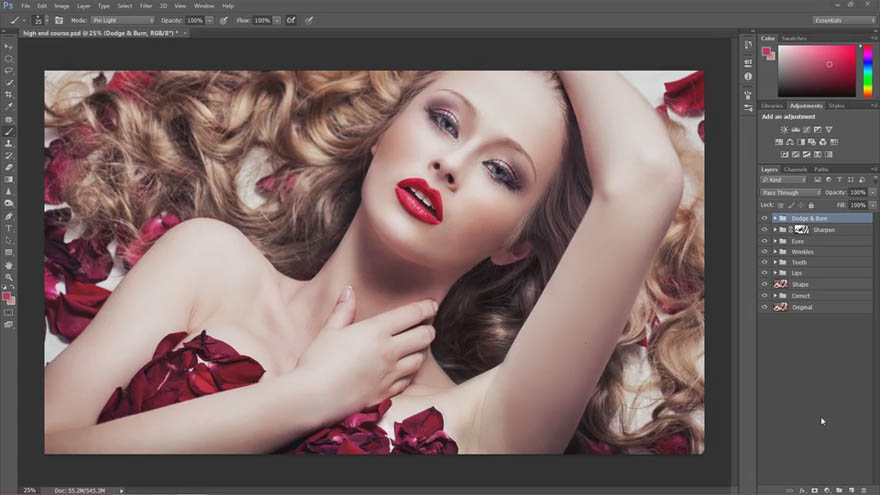This screenshot has width=880, height=495.
Task: Click the zoom level field showing 25%
Action: coord(29,491)
